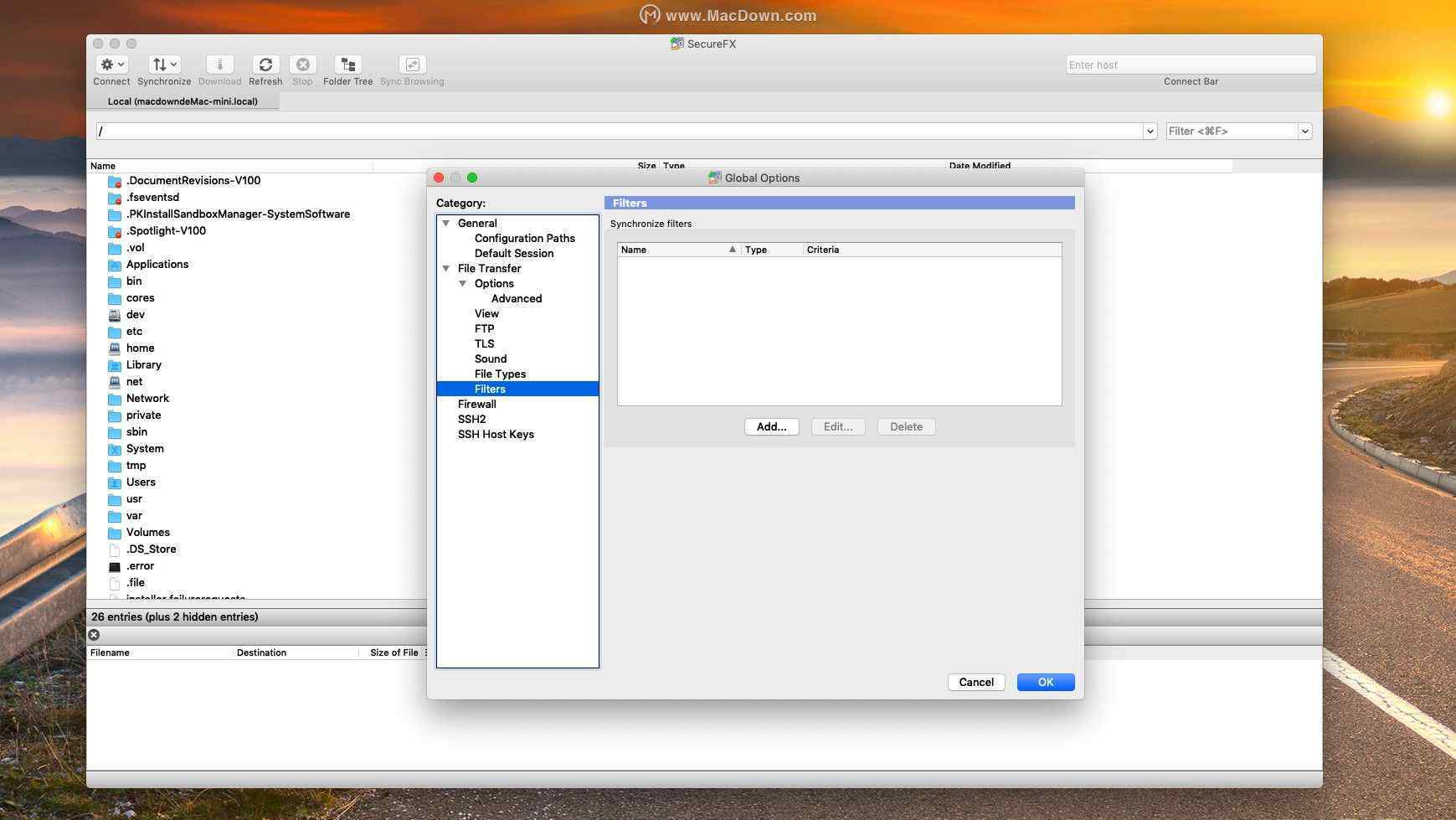Open the Advanced options category

(x=516, y=298)
